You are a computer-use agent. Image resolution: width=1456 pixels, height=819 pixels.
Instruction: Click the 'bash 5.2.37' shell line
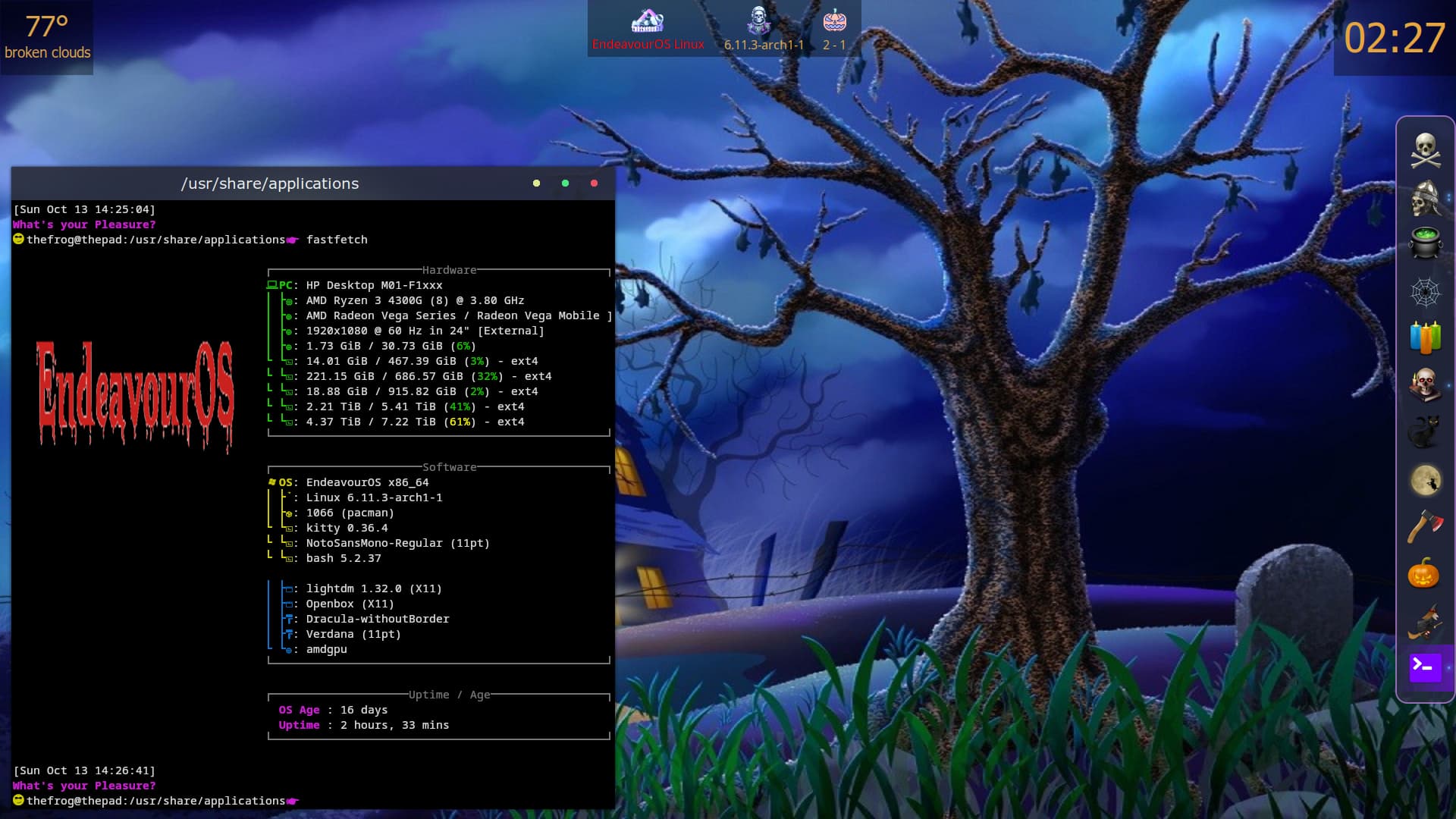(344, 558)
